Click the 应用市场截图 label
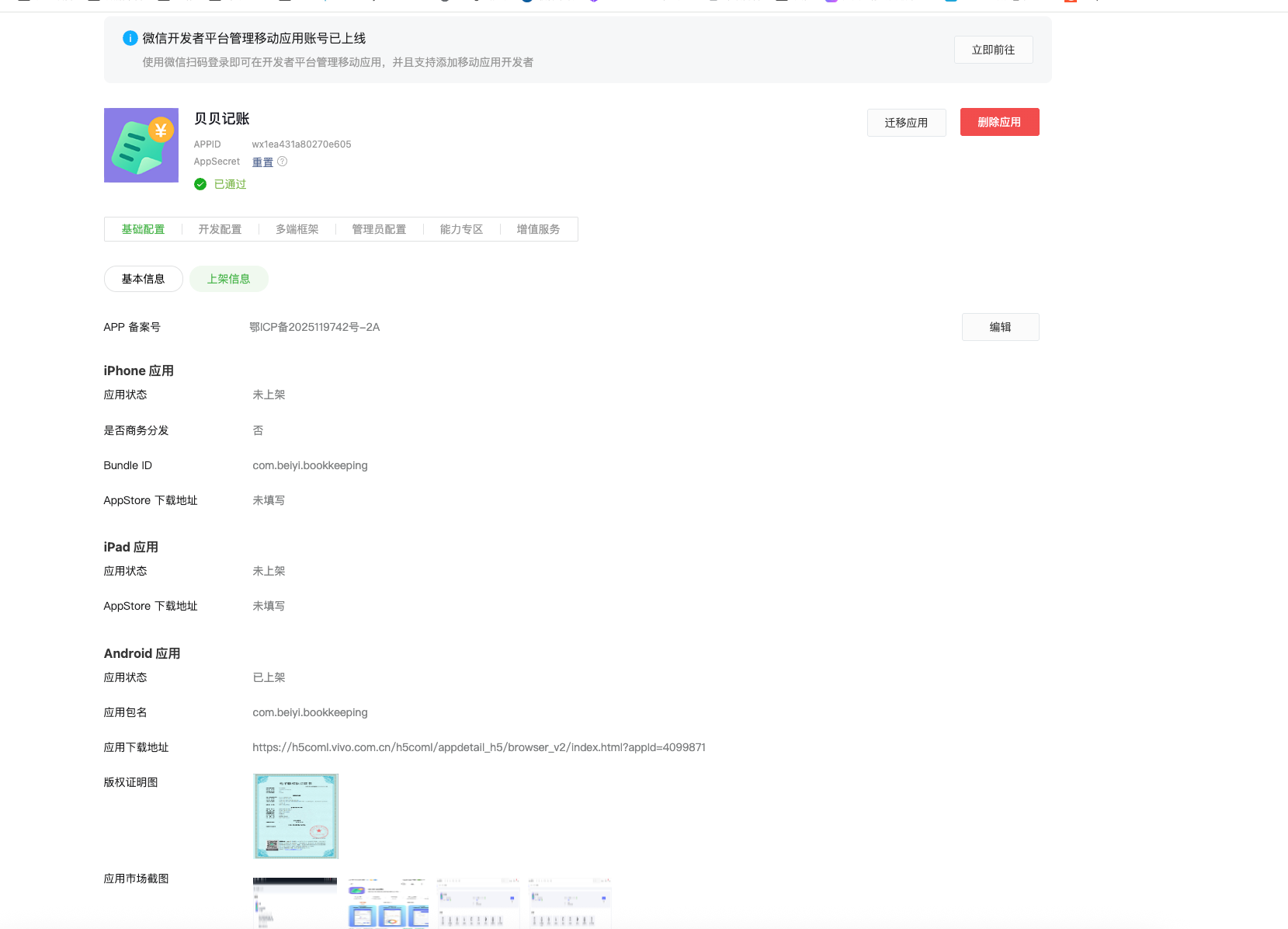 (x=137, y=879)
